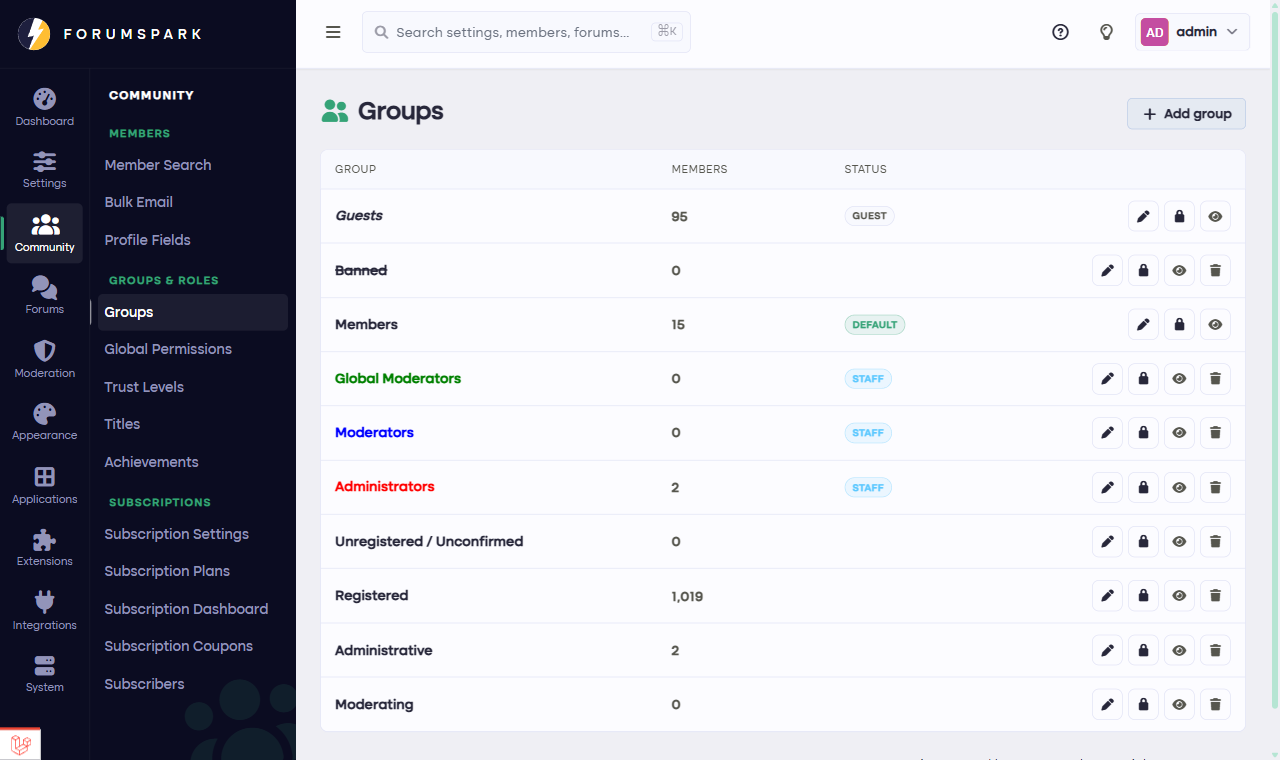Delete the Moderators group
The image size is (1280, 760).
tap(1216, 433)
